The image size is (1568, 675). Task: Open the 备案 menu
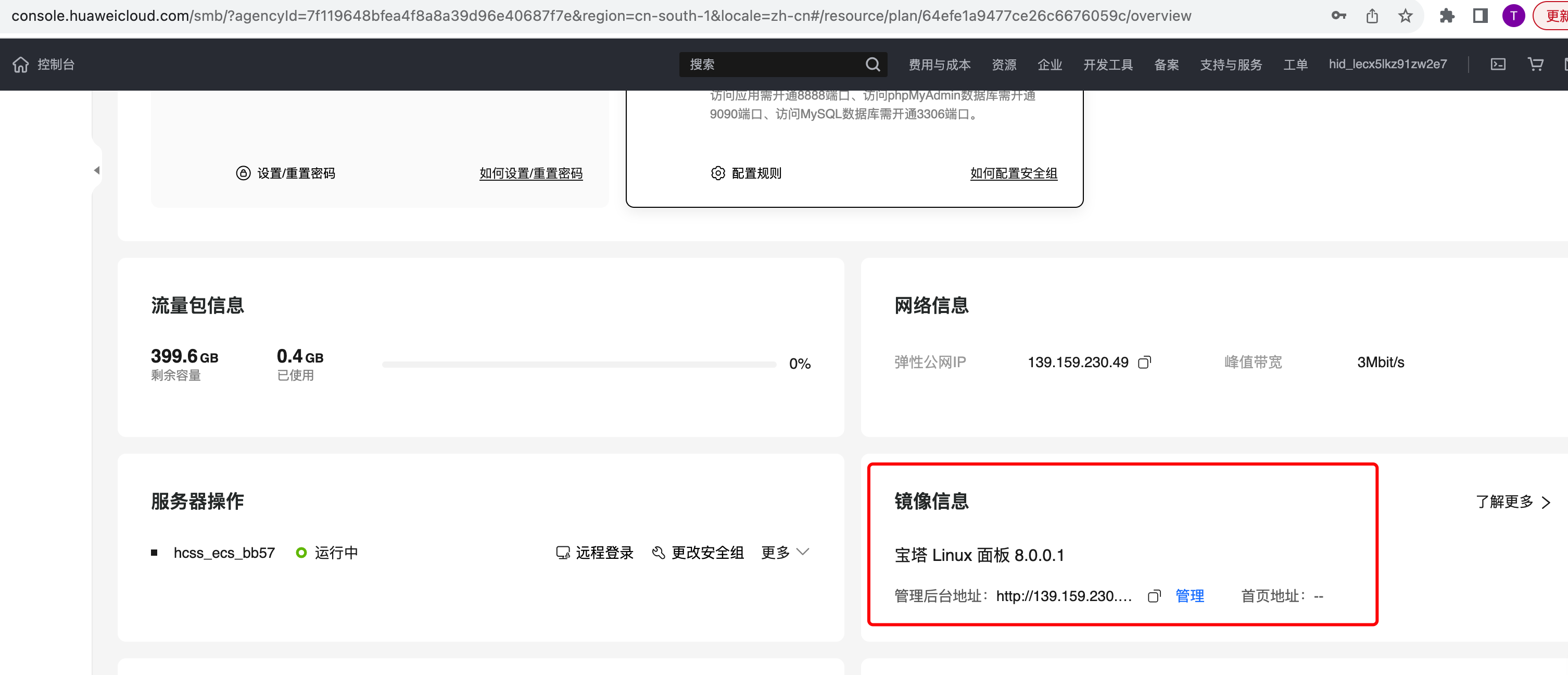(x=1166, y=65)
